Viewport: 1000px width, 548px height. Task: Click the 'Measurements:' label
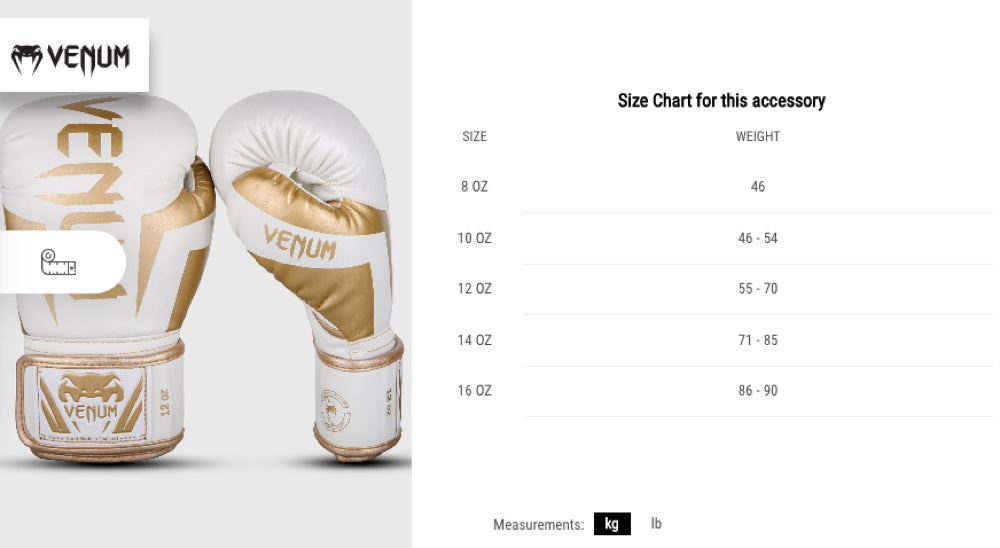point(538,525)
